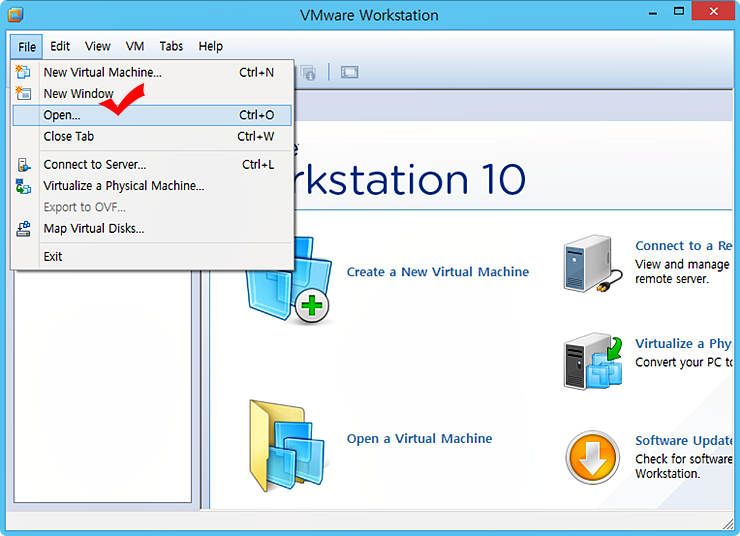
Task: Select Map Virtual Disks... menu entry
Action: tap(94, 228)
